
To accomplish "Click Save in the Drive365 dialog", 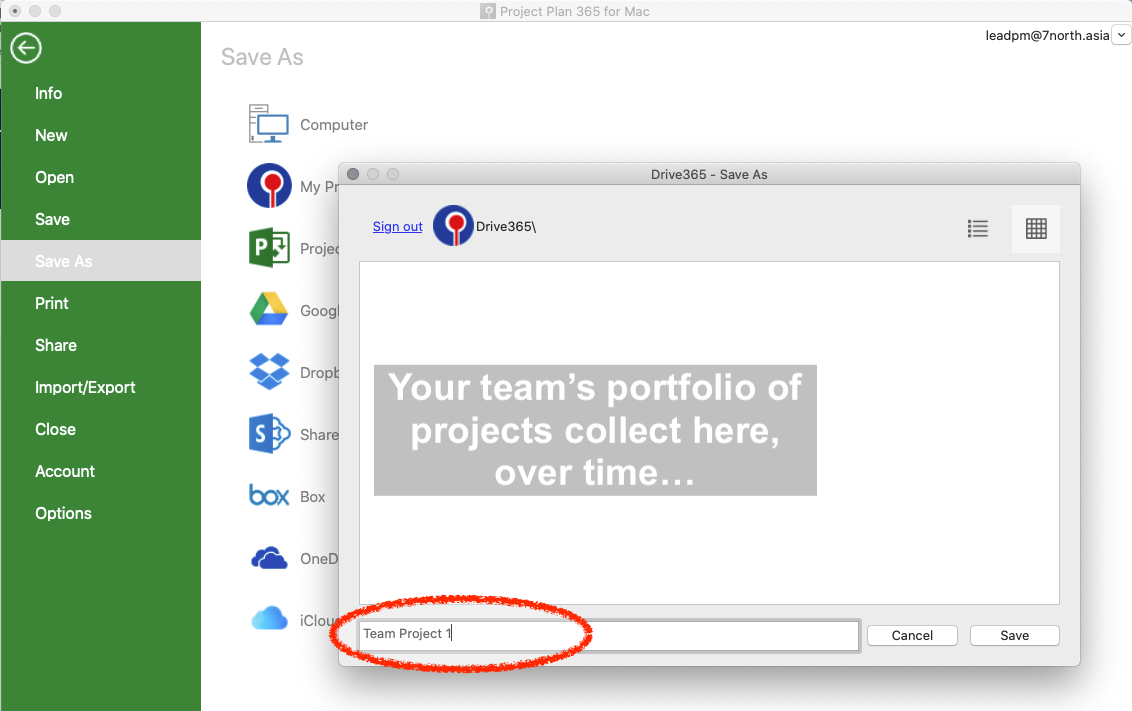I will coord(1014,635).
